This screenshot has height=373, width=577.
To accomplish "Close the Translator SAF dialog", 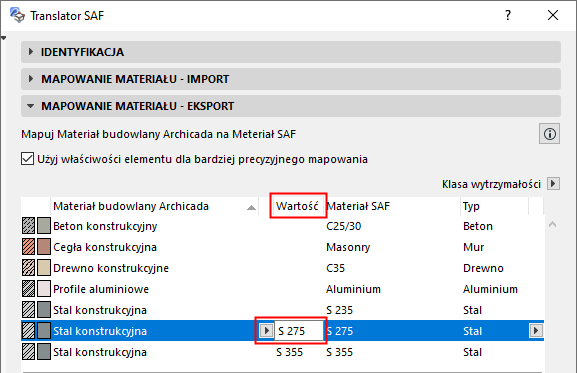I will point(553,15).
